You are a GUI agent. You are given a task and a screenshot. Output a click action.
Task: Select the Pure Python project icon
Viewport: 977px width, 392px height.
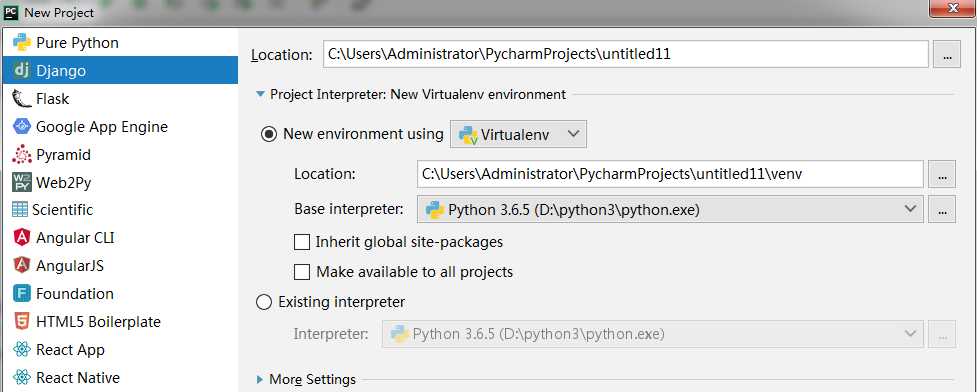pos(22,43)
